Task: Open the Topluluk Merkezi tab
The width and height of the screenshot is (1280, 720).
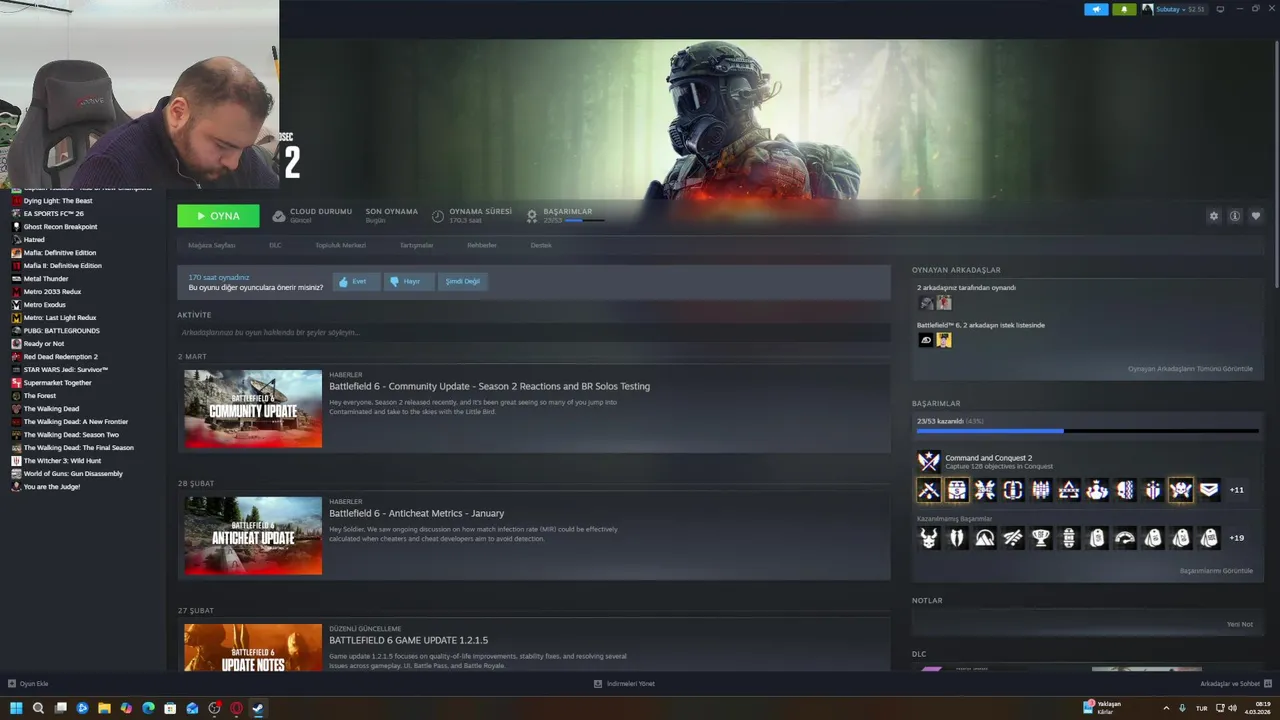Action: click(340, 245)
